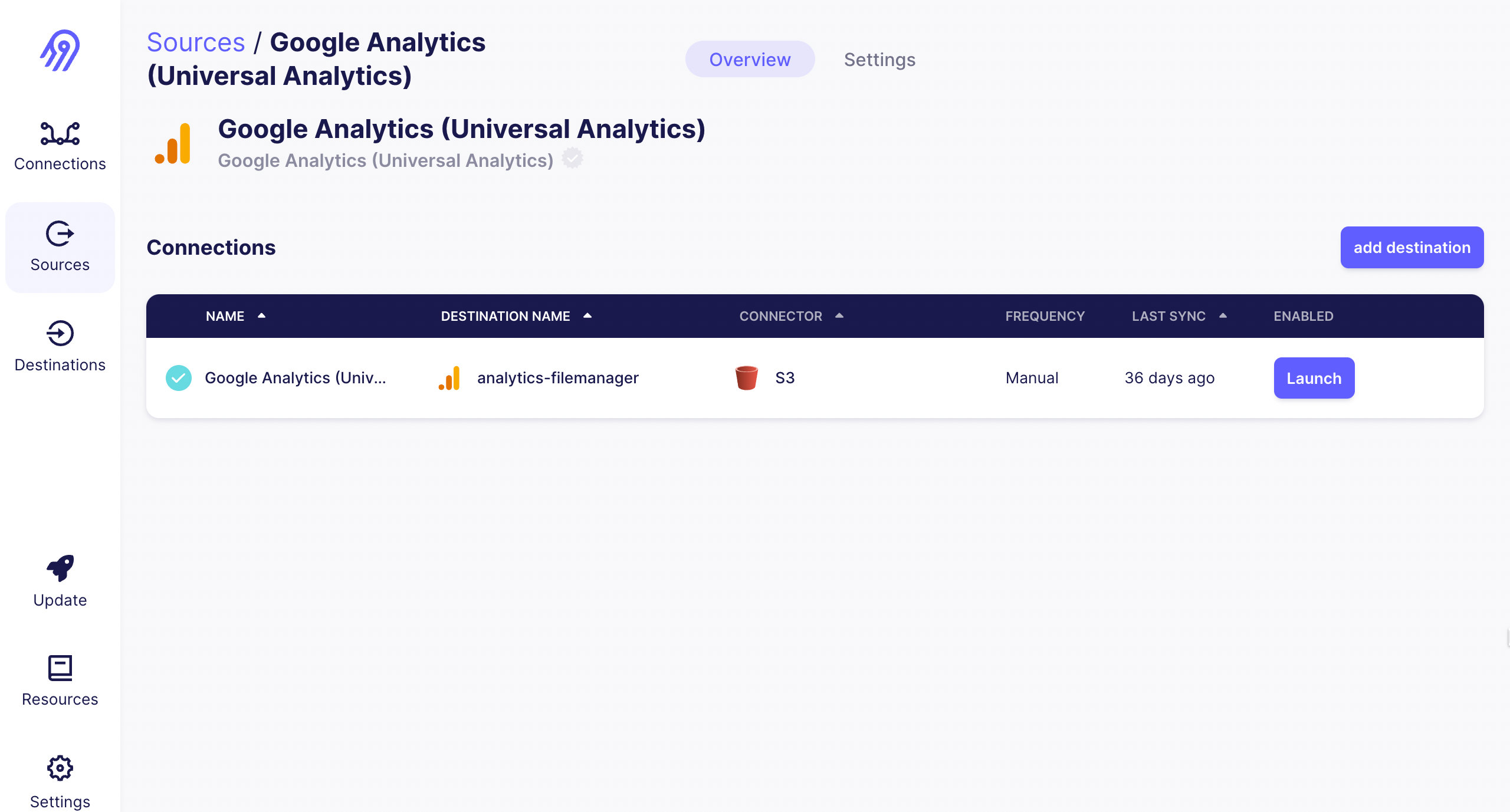Open Resources book icon
Image resolution: width=1510 pixels, height=812 pixels.
coord(60,668)
